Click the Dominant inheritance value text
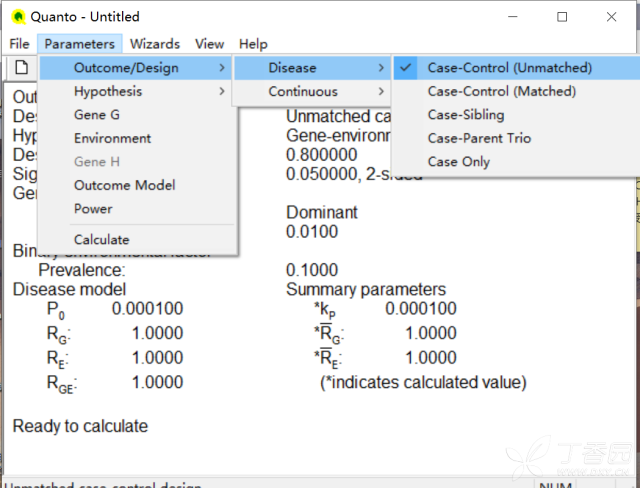The image size is (640, 488). pyautogui.click(x=322, y=213)
